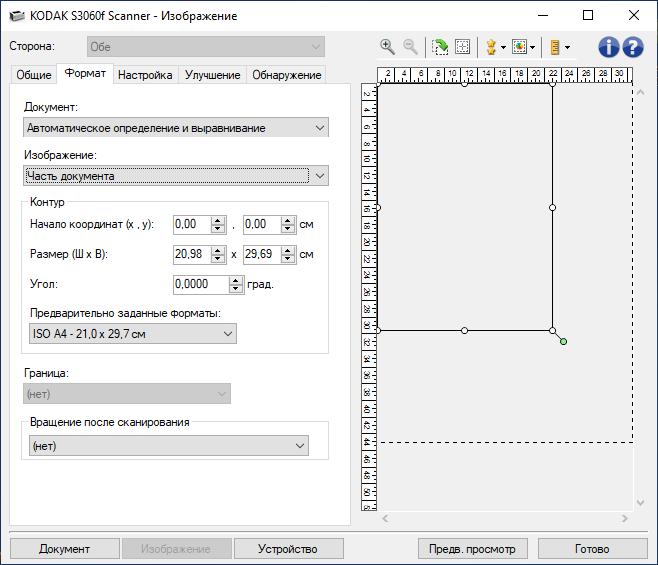The height and width of the screenshot is (565, 658).
Task: Click the rotate outline icon
Action: click(x=440, y=47)
